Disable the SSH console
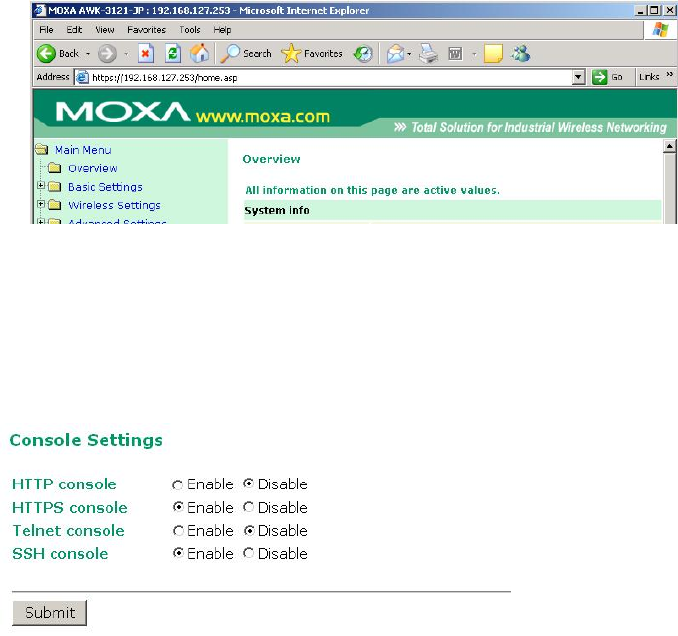Viewport: 678px width, 636px height. pos(248,553)
